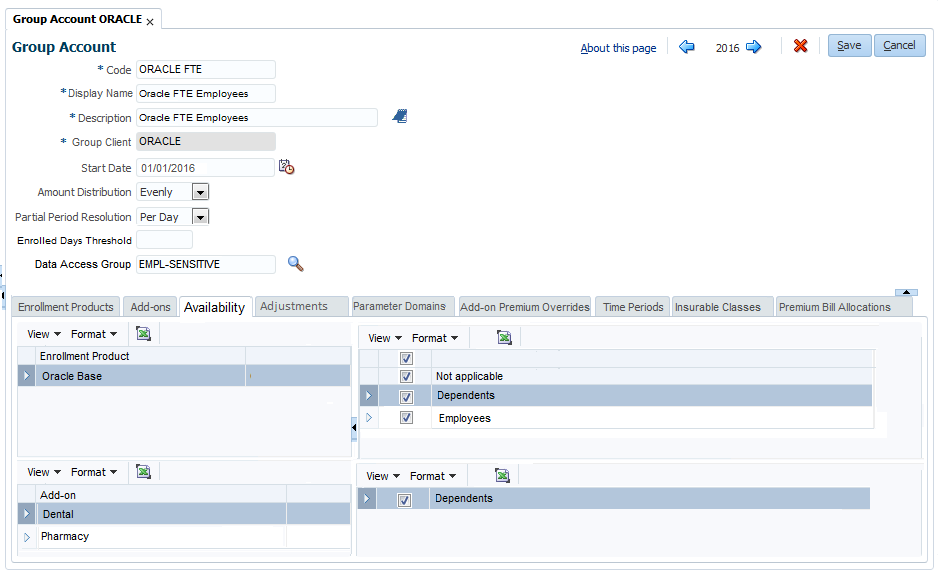Click the Enrollment Product column header
The width and height of the screenshot is (938, 573).
point(141,356)
